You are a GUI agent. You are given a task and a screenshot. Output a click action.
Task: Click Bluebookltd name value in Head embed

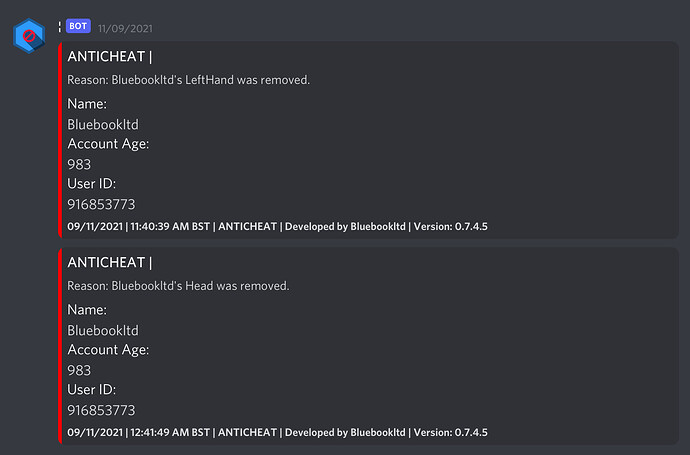point(103,330)
